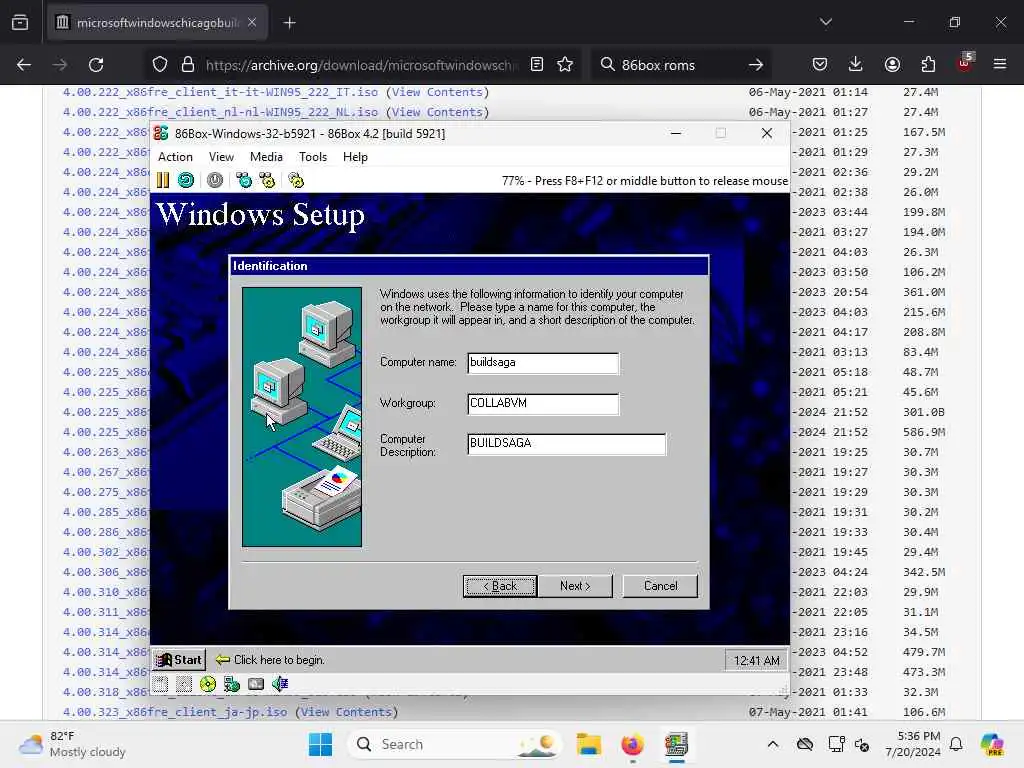The image size is (1024, 768).
Task: Click the CD-ROM disc status bar icon
Action: pyautogui.click(x=208, y=684)
